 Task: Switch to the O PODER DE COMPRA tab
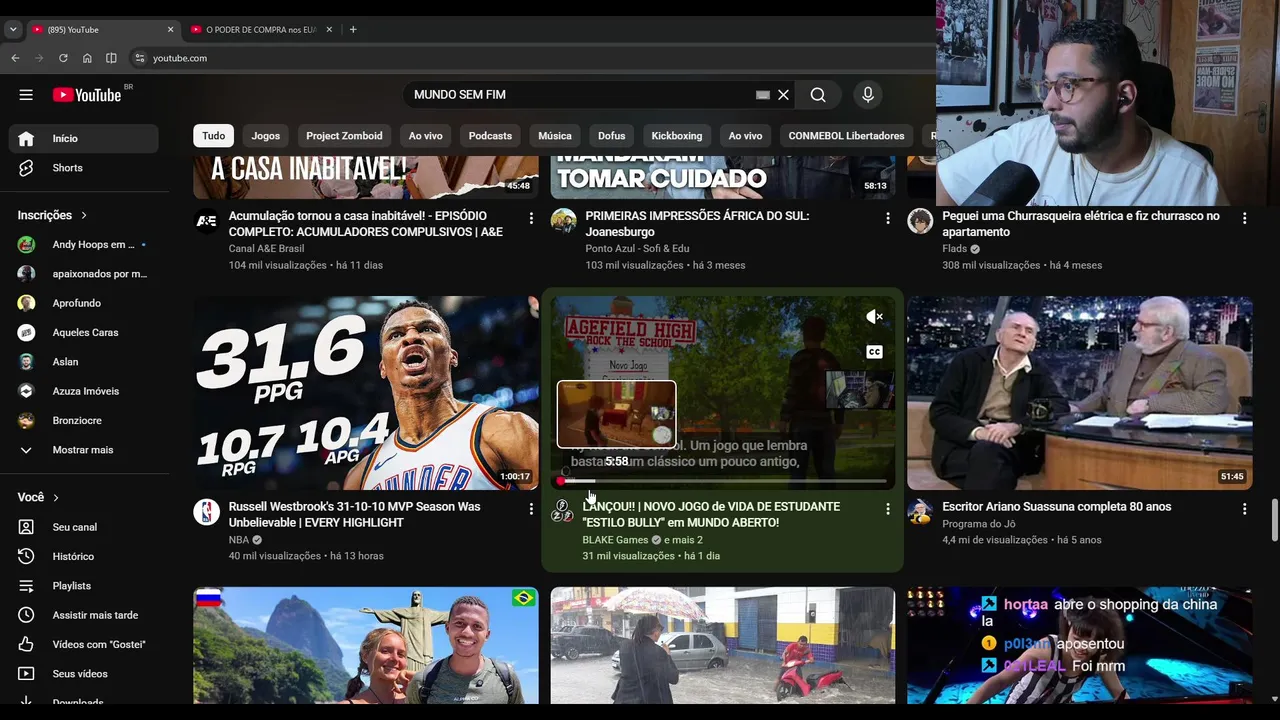click(261, 30)
